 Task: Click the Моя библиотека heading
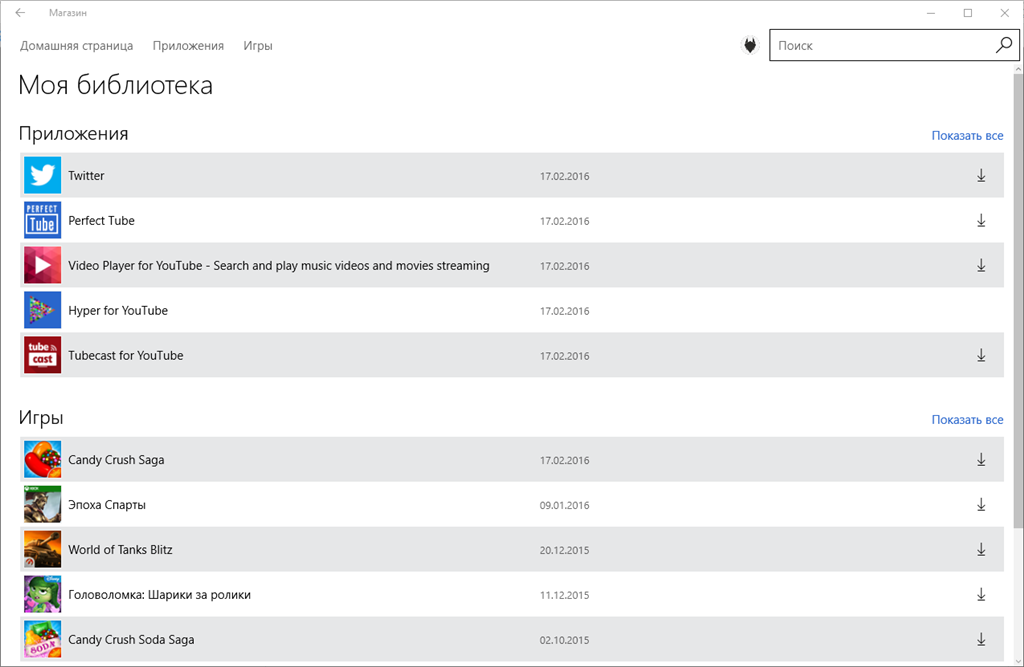116,85
